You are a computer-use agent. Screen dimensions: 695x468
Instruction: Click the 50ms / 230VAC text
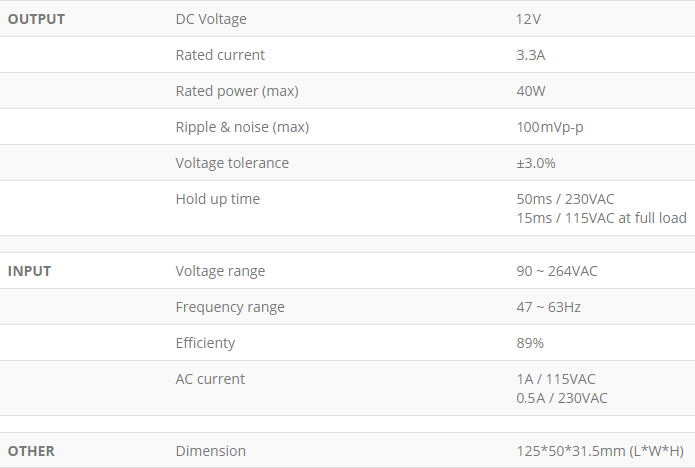tap(565, 199)
